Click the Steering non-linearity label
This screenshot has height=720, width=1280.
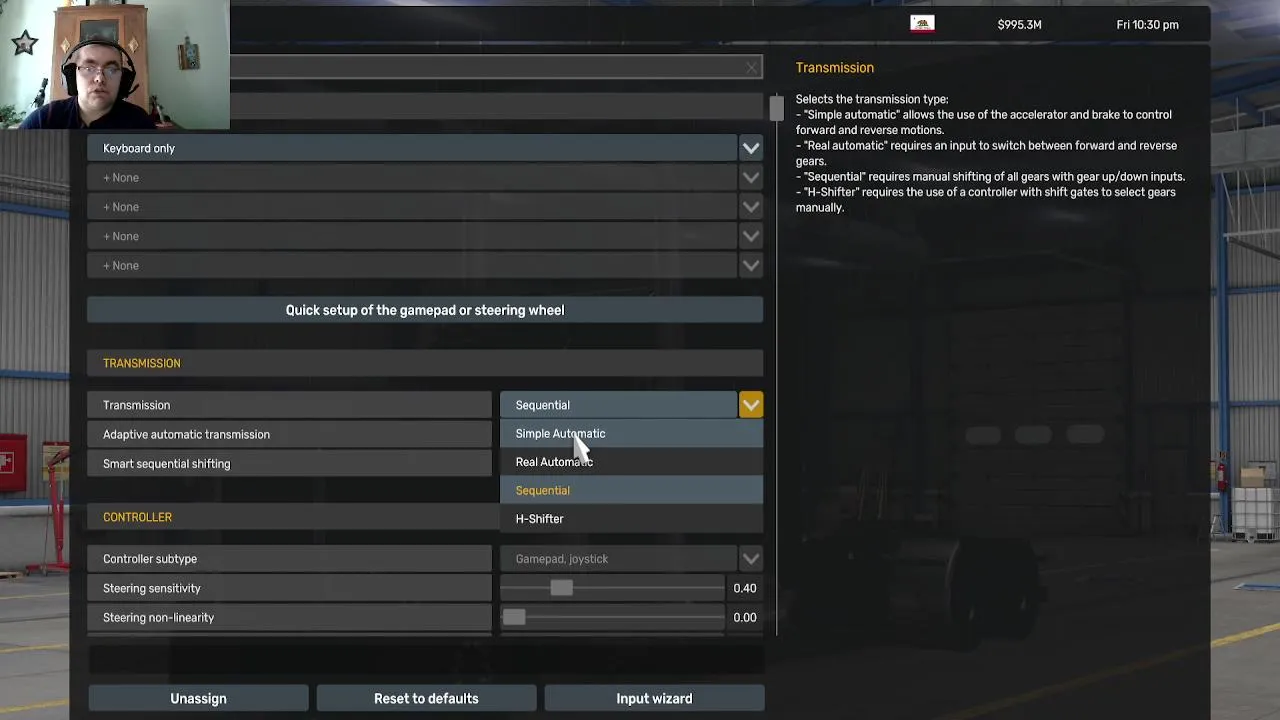[158, 617]
